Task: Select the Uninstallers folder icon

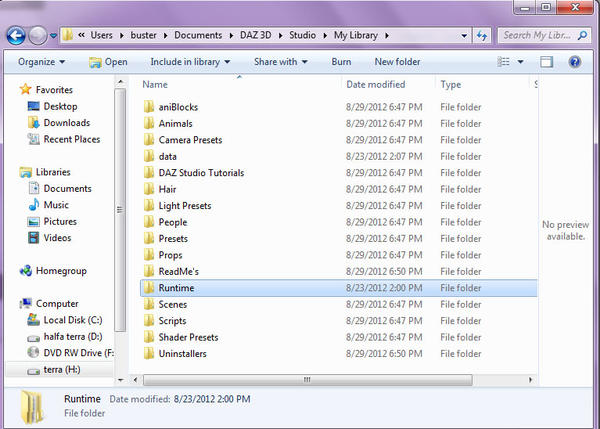Action: (x=149, y=354)
